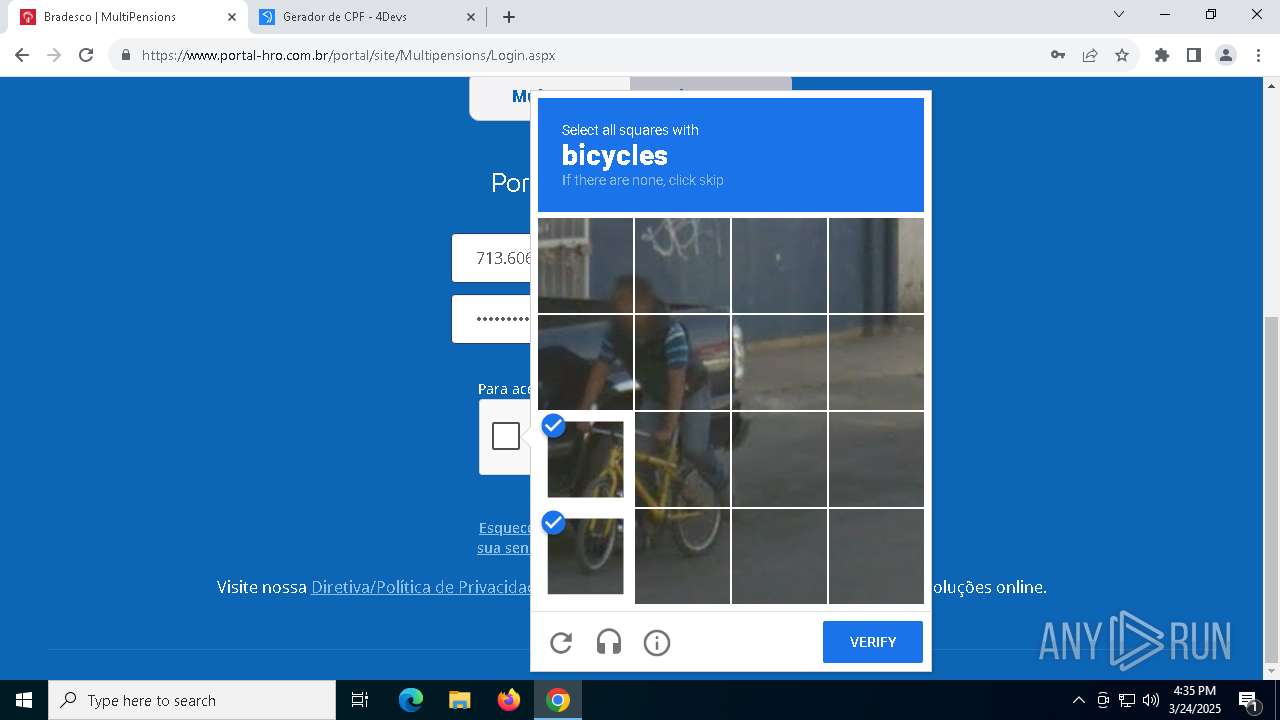The image size is (1280, 720).
Task: Open clock showing 4:35 PM
Action: (1195, 700)
